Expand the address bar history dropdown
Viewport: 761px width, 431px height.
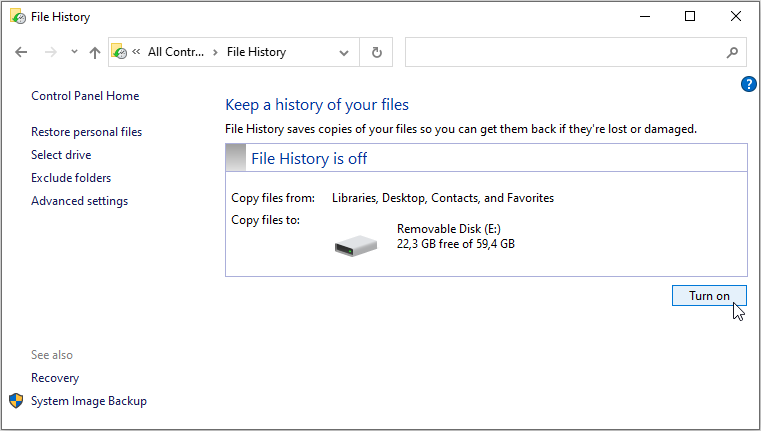(344, 52)
